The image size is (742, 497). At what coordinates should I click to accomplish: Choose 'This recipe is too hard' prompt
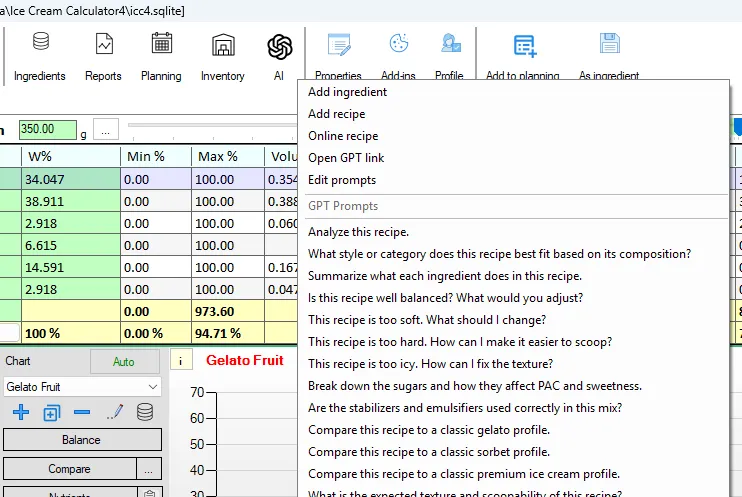pyautogui.click(x=513, y=342)
